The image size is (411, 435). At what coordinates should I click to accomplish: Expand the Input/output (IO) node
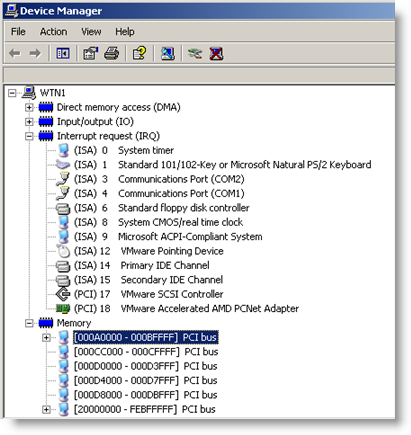pos(29,122)
